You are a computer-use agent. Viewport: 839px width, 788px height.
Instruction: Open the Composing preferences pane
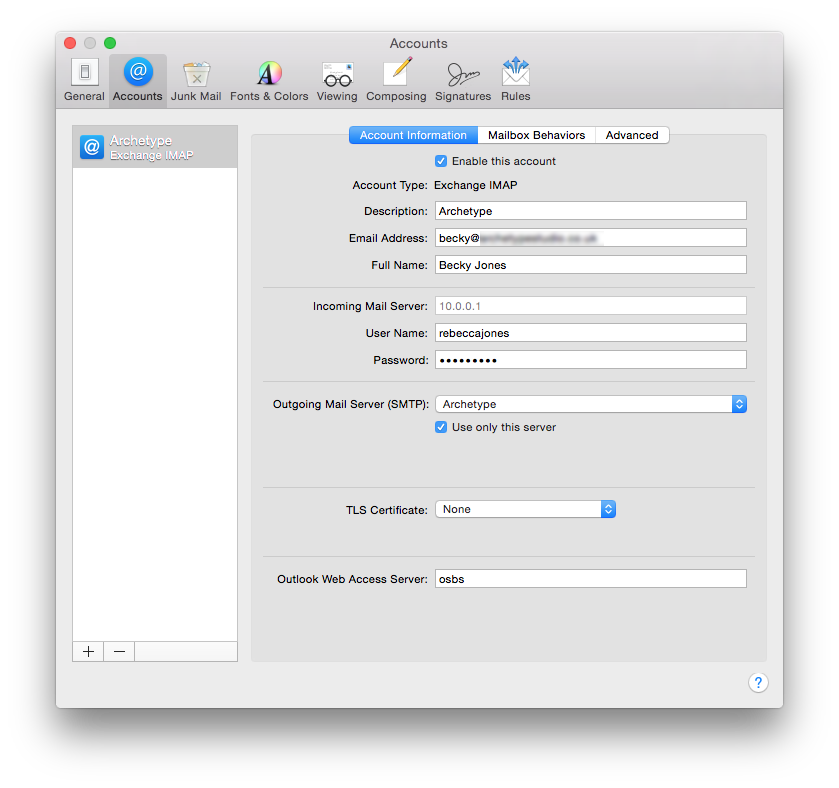pos(396,81)
